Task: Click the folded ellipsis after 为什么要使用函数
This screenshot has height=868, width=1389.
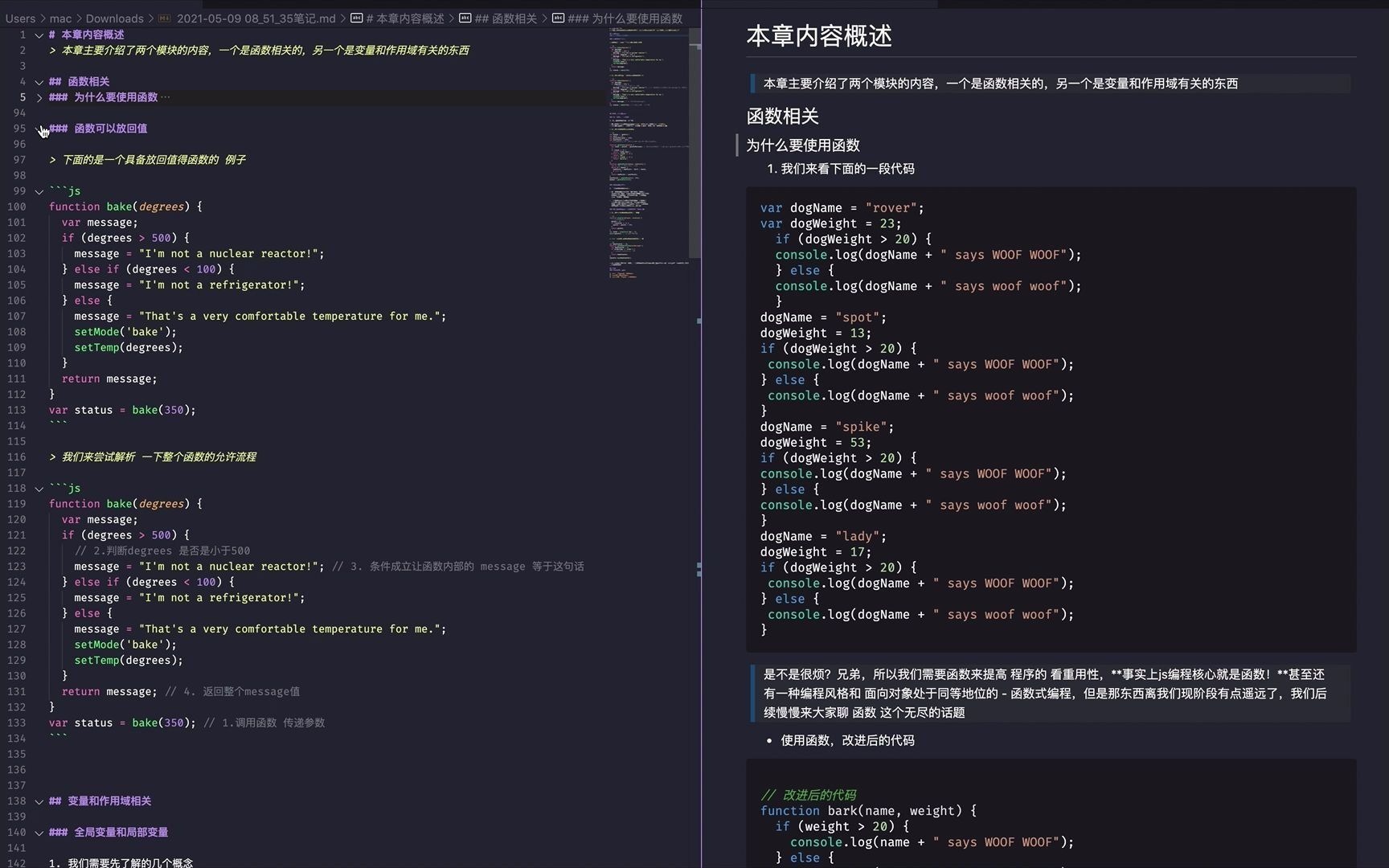Action: click(x=166, y=97)
